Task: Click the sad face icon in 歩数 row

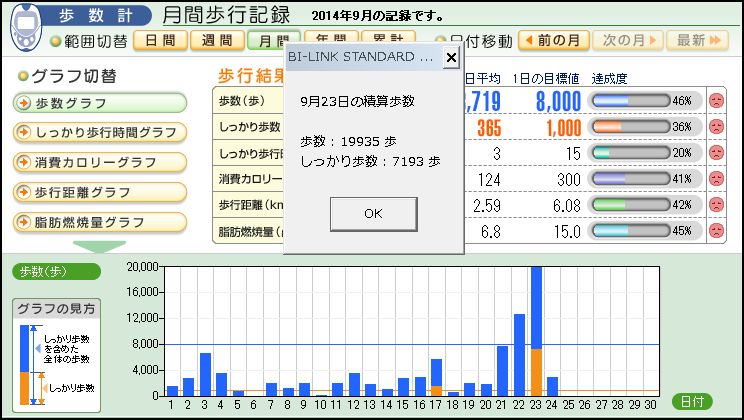Action: 716,101
